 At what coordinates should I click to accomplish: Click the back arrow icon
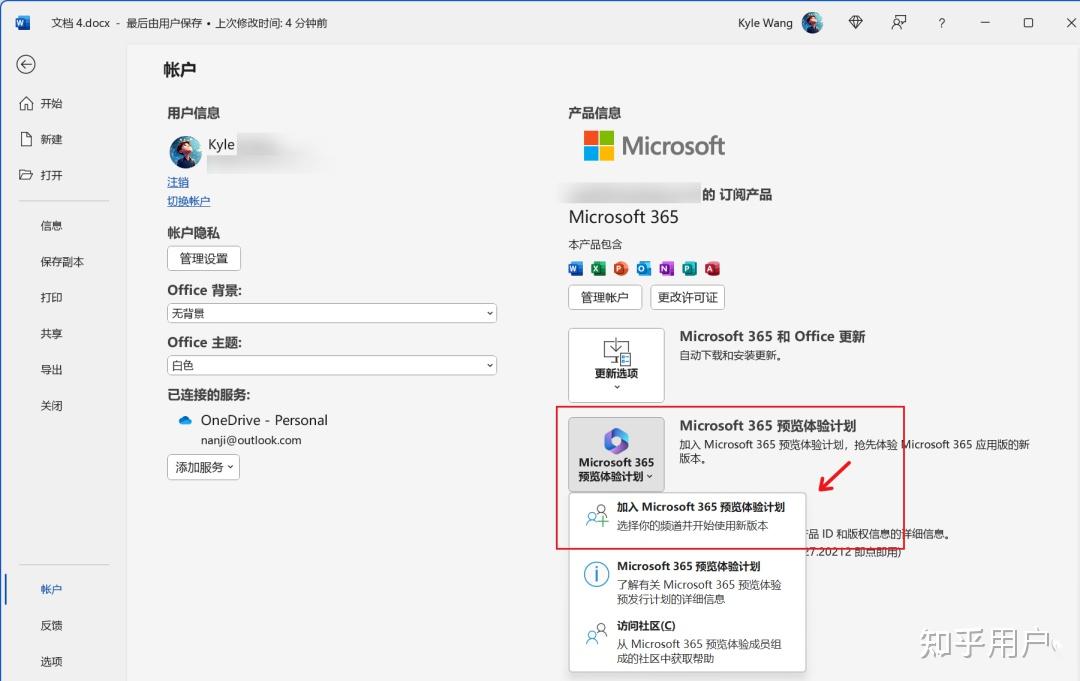coord(26,64)
